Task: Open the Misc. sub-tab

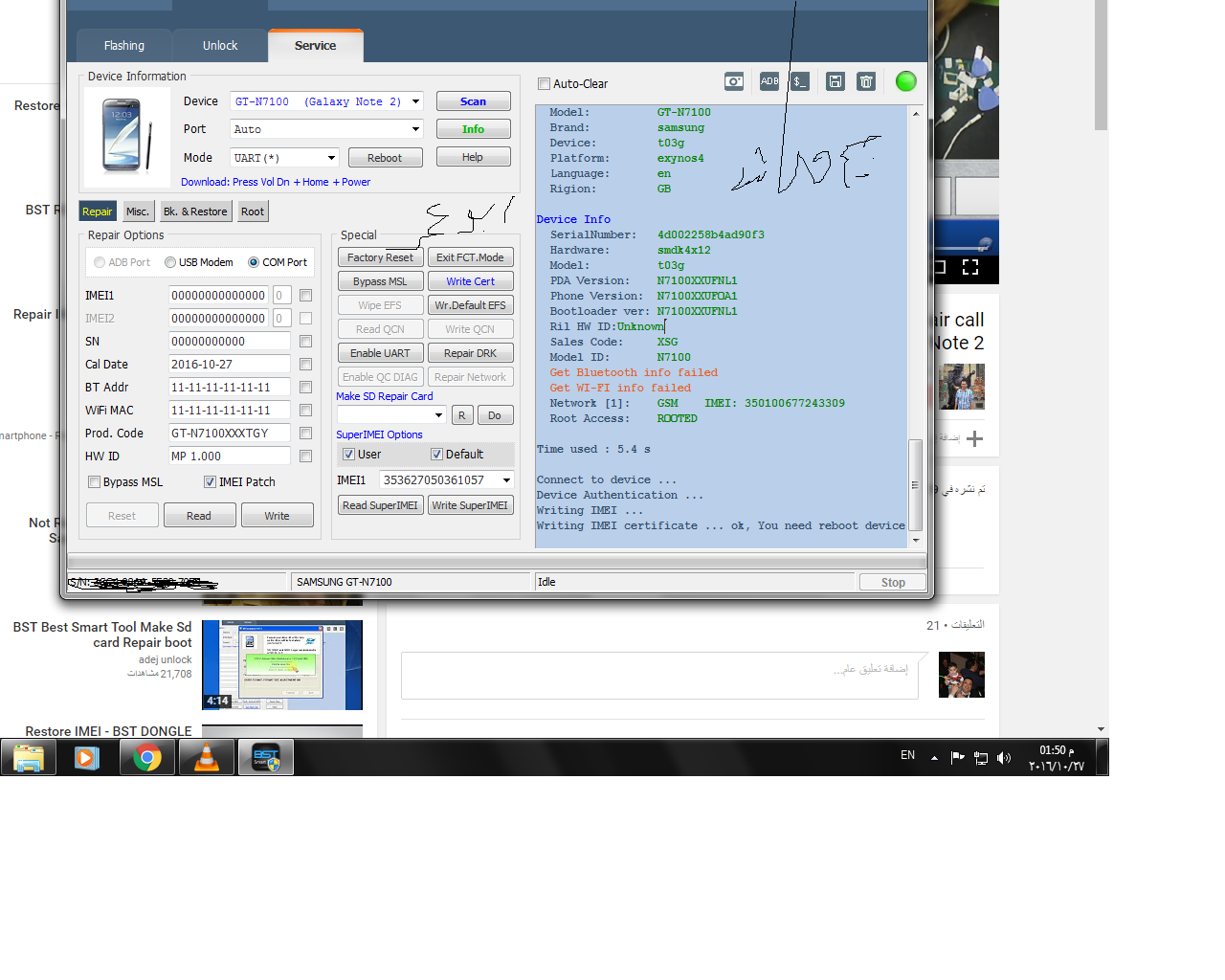Action: tap(138, 212)
